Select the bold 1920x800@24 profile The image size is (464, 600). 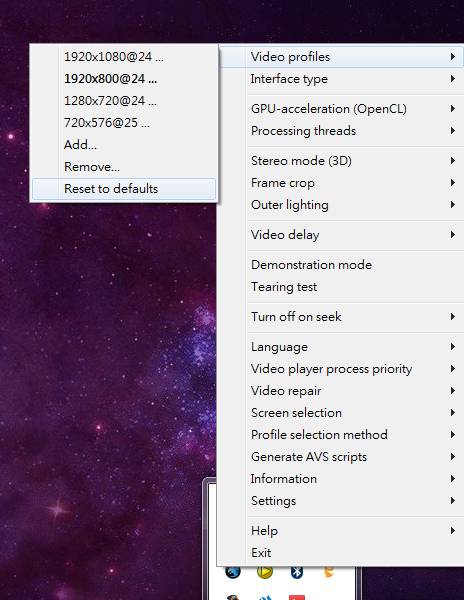(x=124, y=79)
